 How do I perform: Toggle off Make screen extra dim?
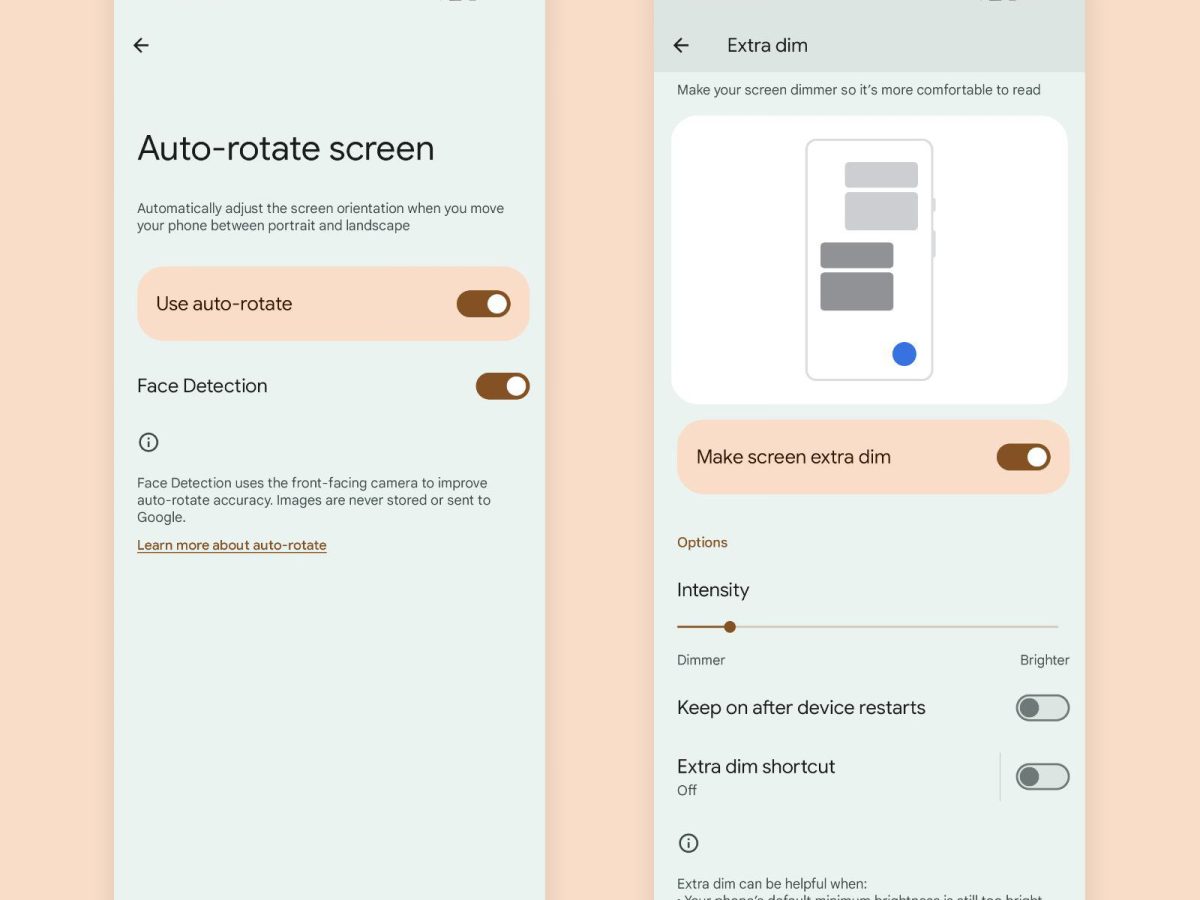pyautogui.click(x=1023, y=457)
